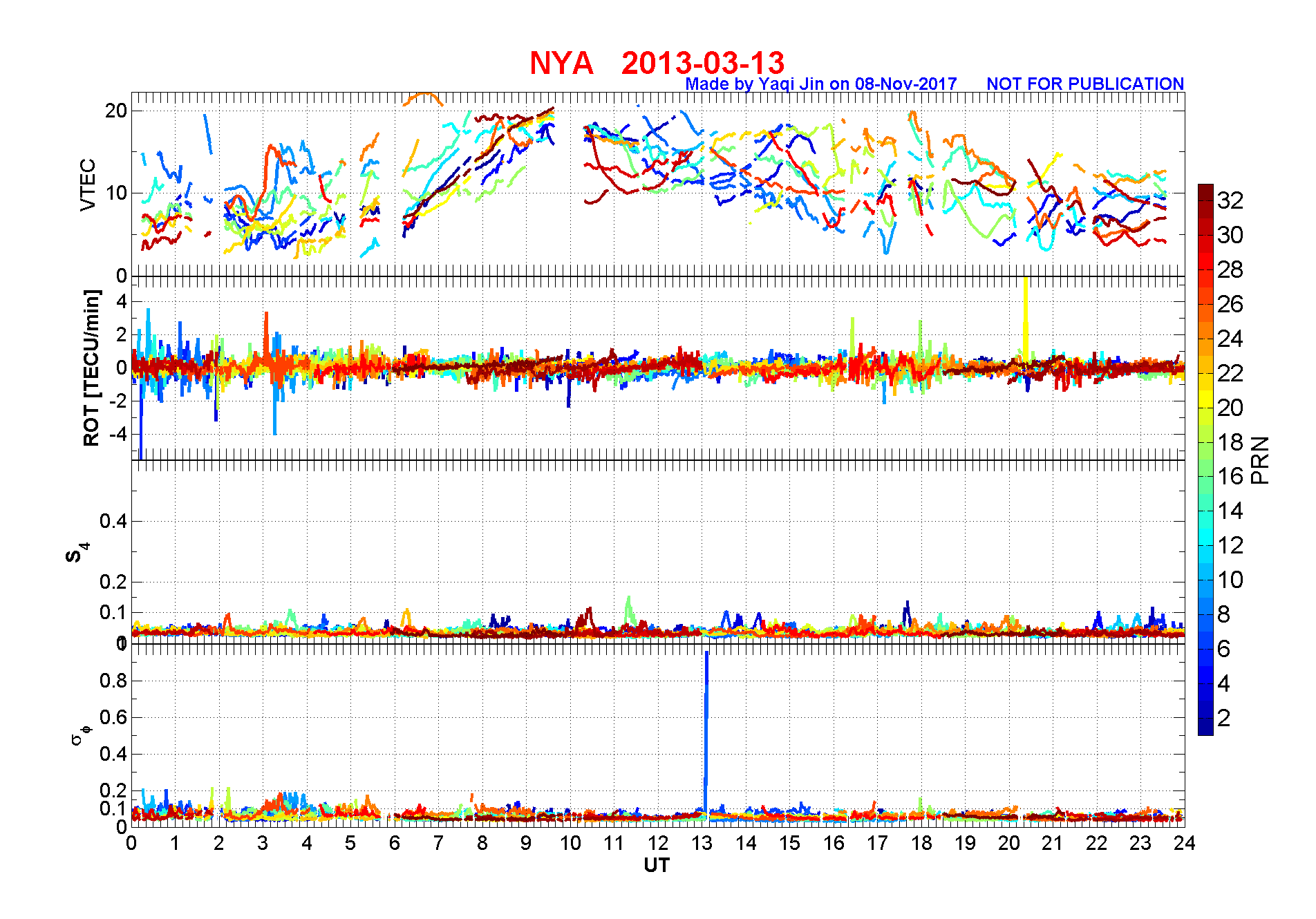
Task: Click the colorbar tick label "8"
Action: (1224, 614)
